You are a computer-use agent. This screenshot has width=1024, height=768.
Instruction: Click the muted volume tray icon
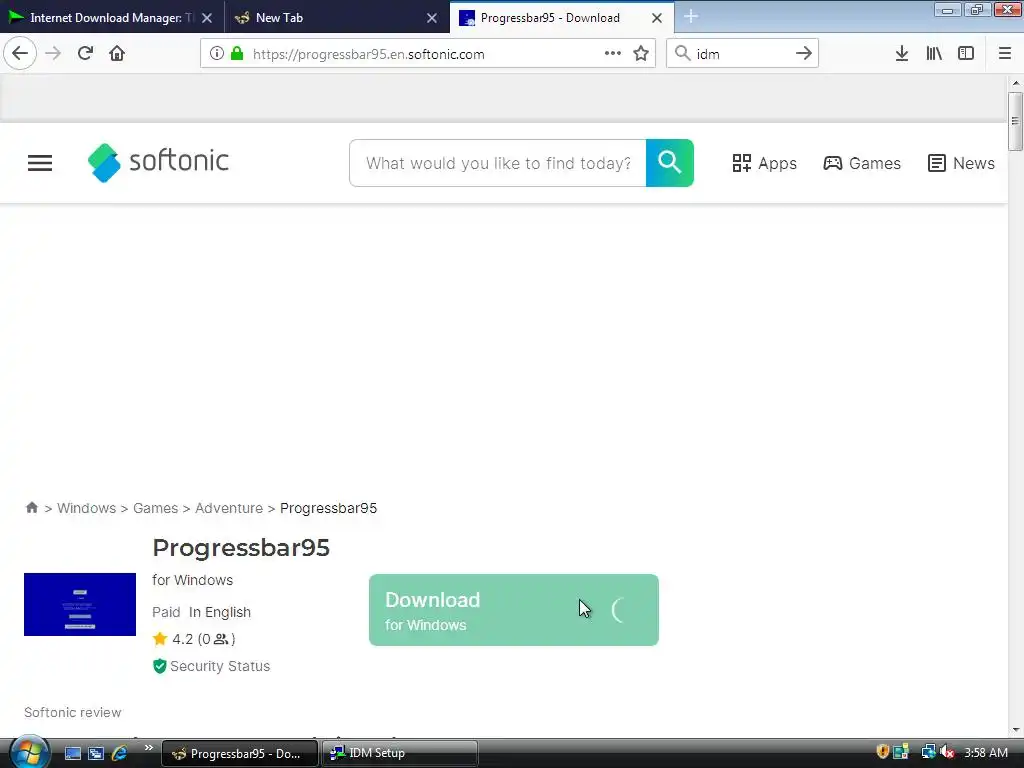947,752
